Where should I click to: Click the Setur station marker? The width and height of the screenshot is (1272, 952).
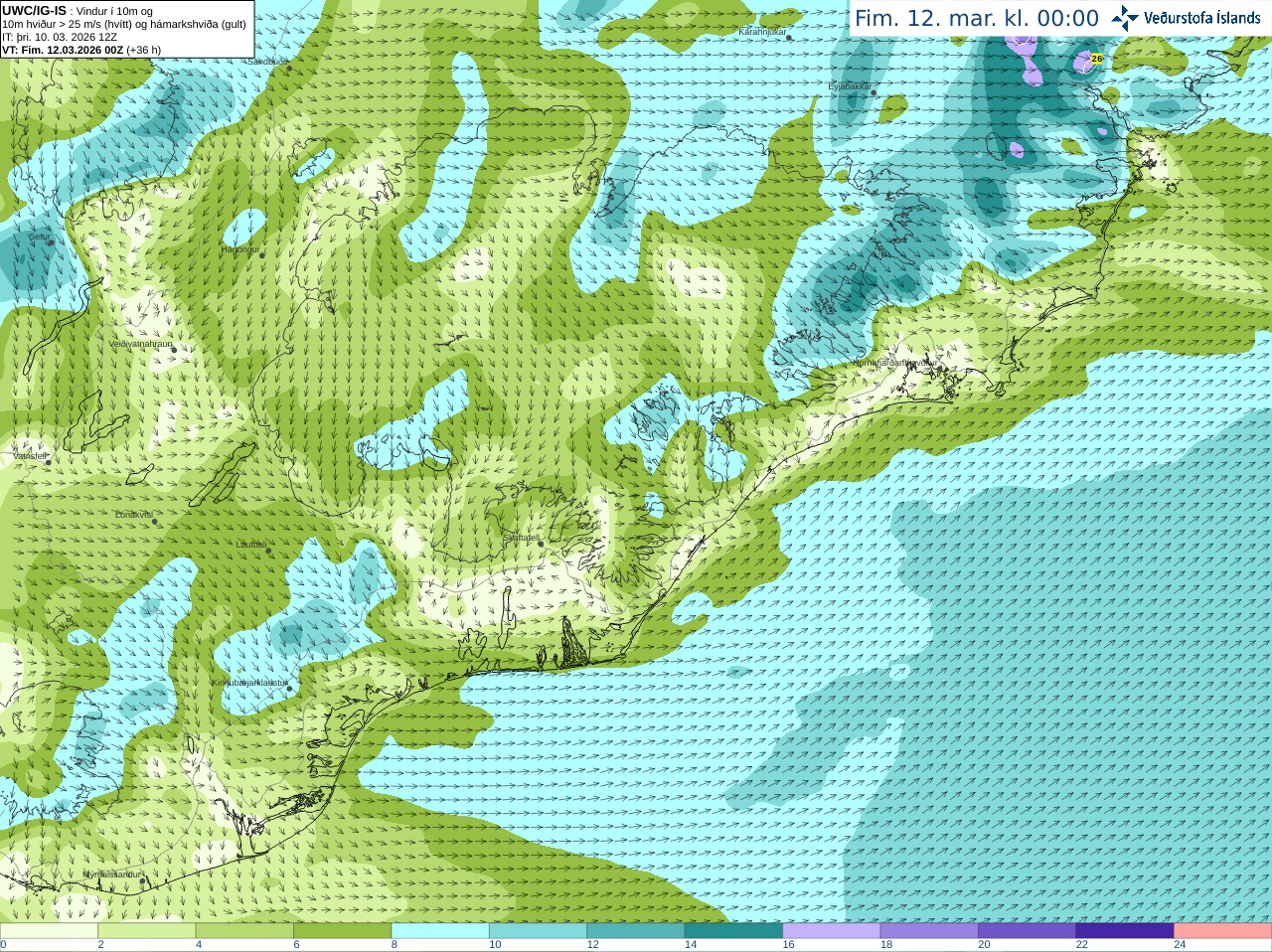[51, 242]
